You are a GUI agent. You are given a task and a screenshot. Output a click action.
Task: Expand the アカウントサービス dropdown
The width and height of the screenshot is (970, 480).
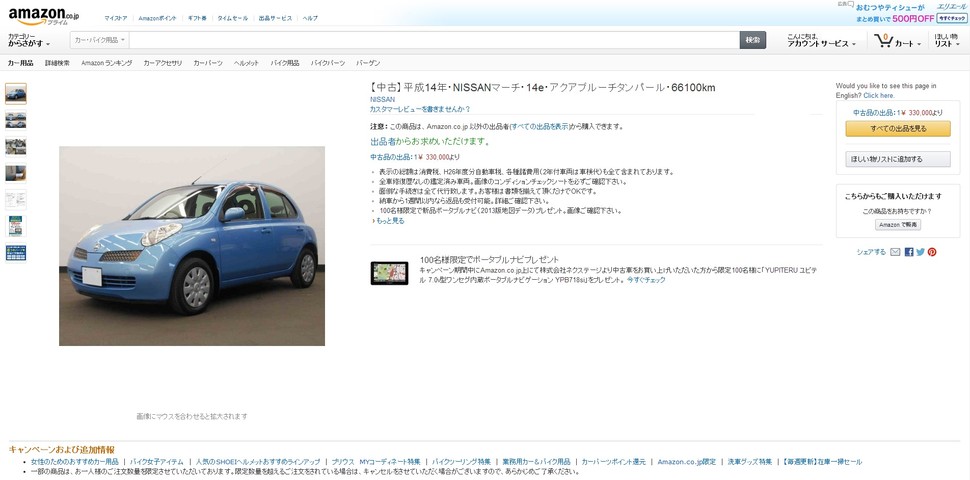(x=822, y=41)
